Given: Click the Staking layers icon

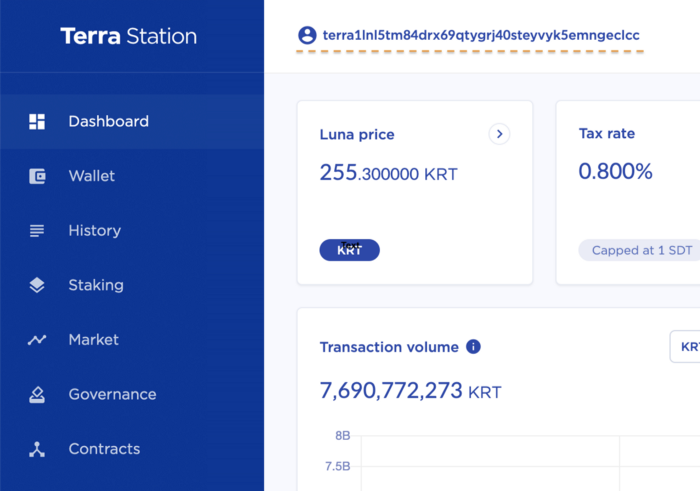Looking at the screenshot, I should (x=37, y=285).
